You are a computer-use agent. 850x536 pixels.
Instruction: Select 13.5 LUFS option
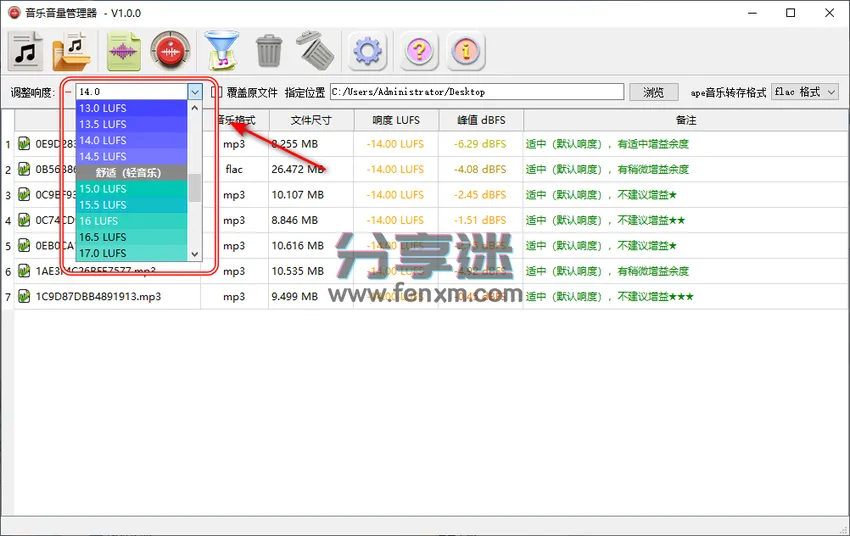click(x=132, y=124)
